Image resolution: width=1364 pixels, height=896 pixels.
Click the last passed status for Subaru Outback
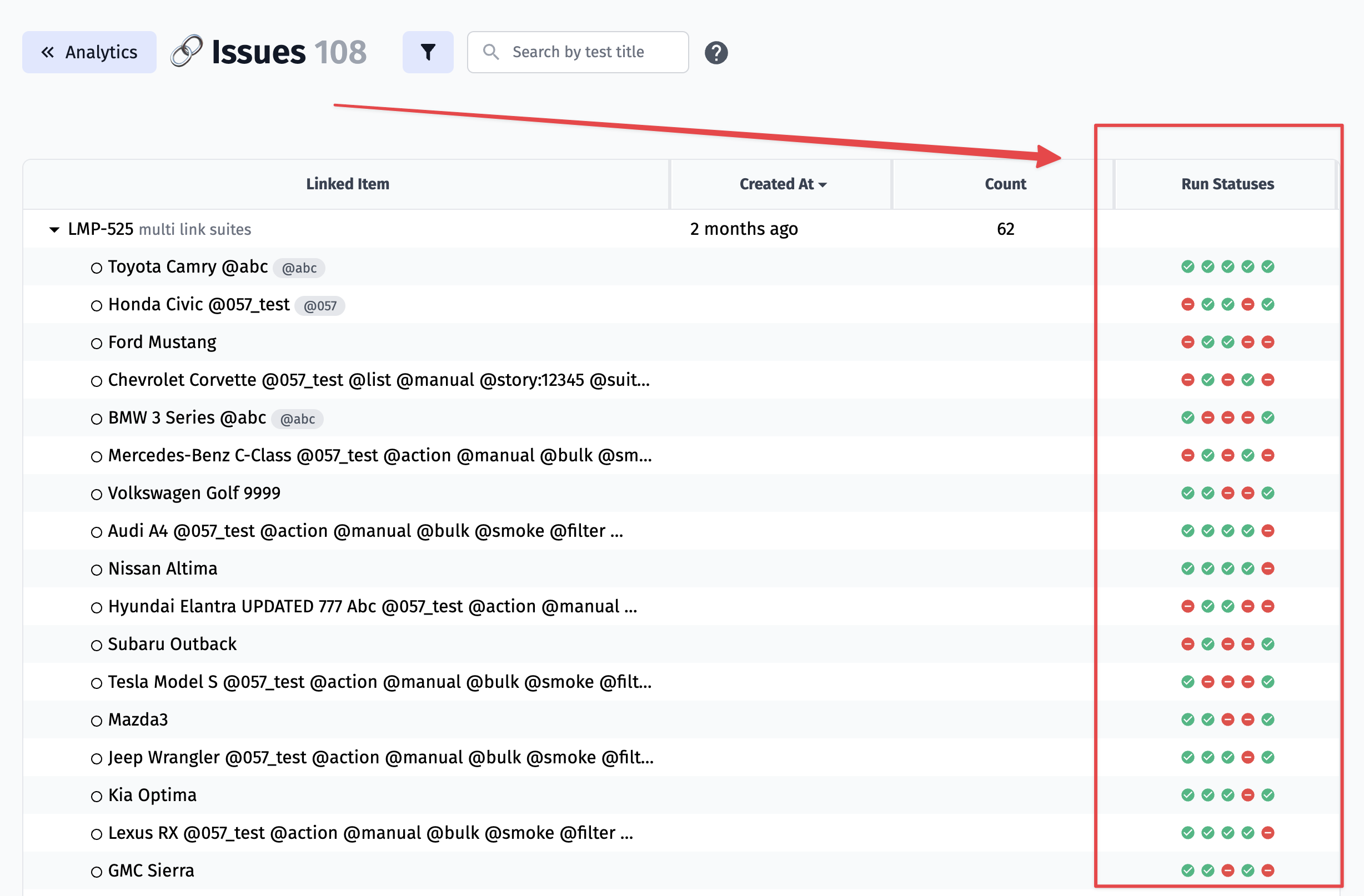1268,644
